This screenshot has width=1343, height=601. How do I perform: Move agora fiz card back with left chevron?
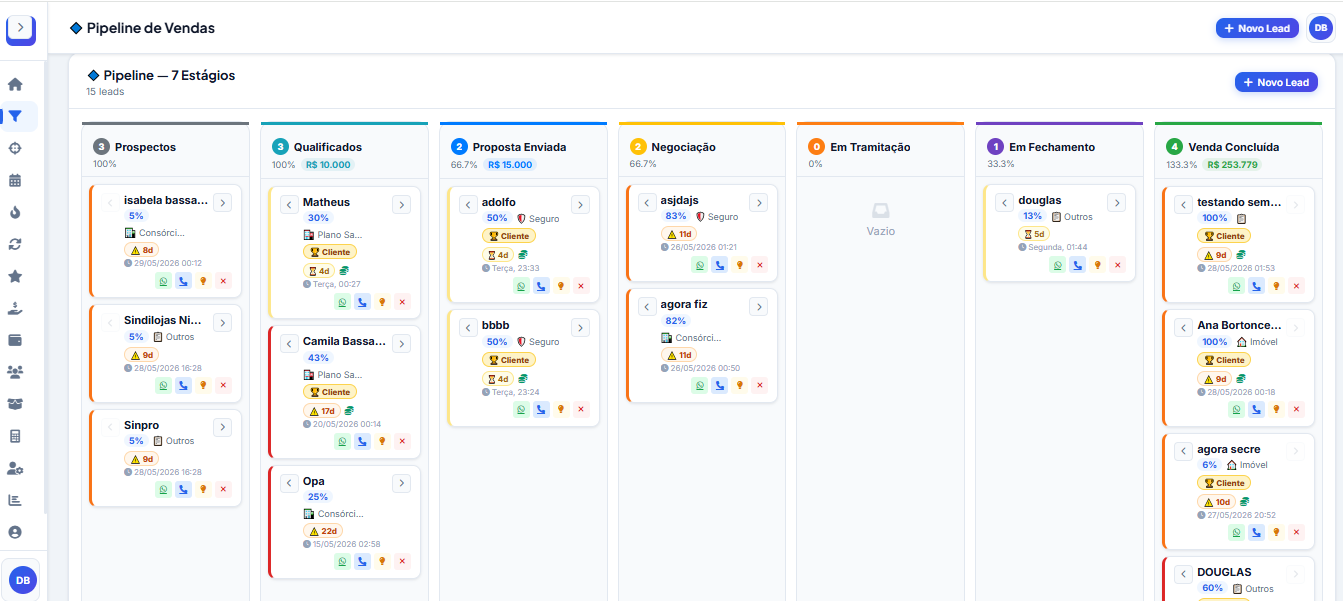(646, 307)
